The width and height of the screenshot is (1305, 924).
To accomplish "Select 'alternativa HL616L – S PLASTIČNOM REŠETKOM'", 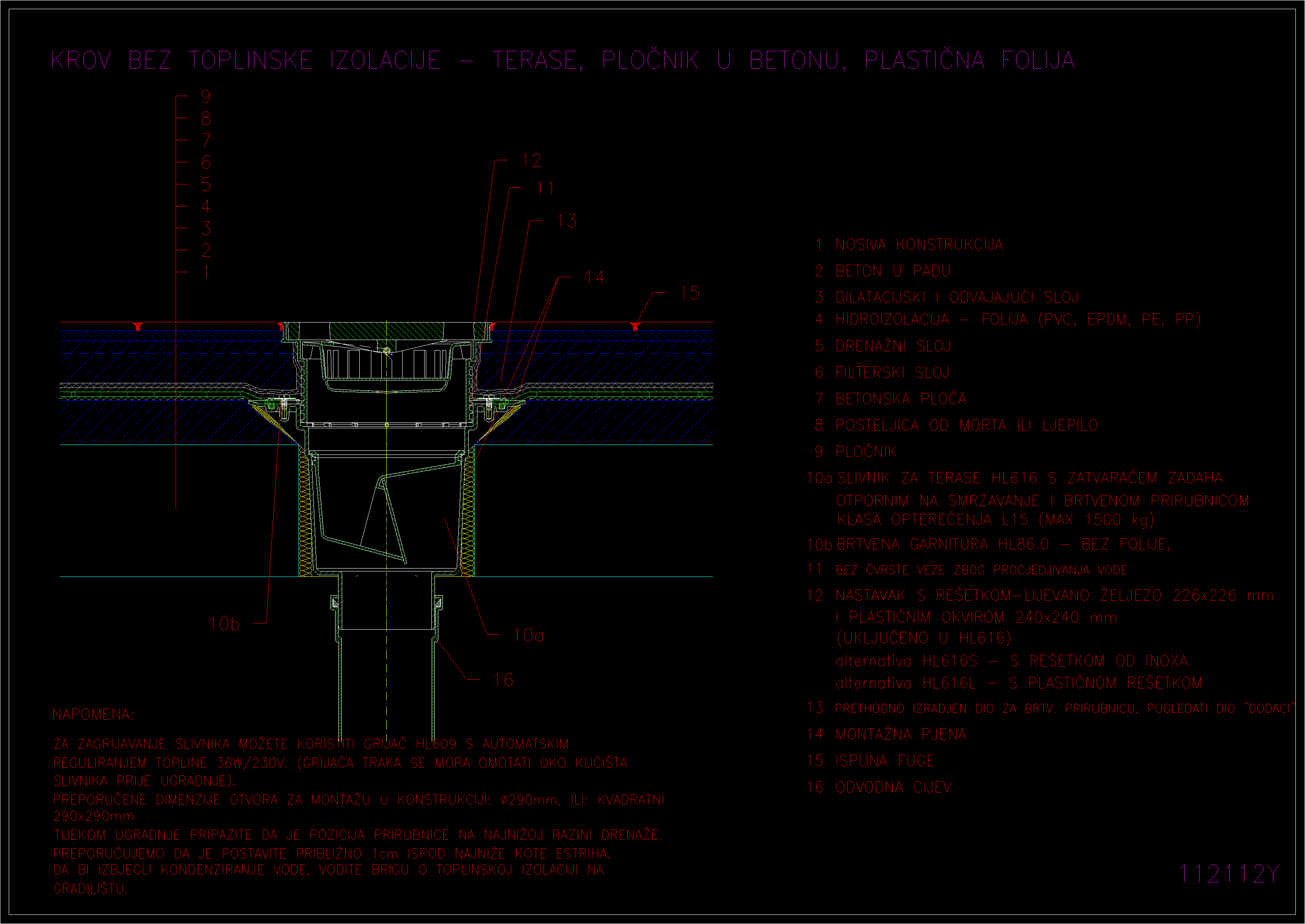I will click(x=1019, y=683).
